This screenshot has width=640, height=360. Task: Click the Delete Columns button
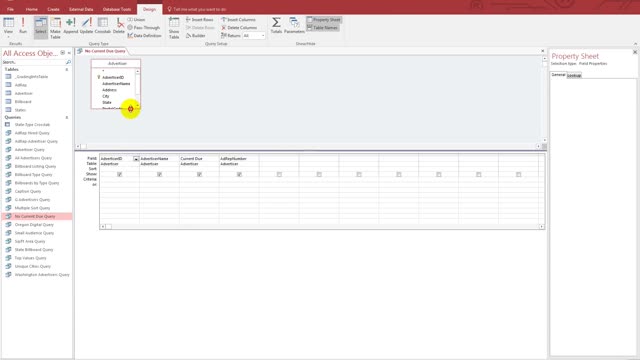[239, 28]
